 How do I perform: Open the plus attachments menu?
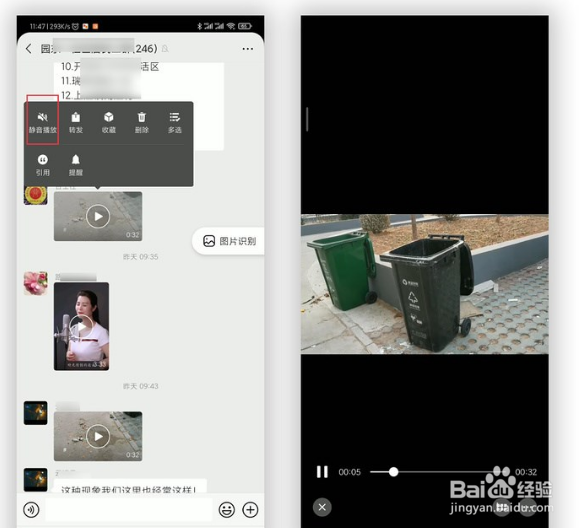[x=250, y=510]
